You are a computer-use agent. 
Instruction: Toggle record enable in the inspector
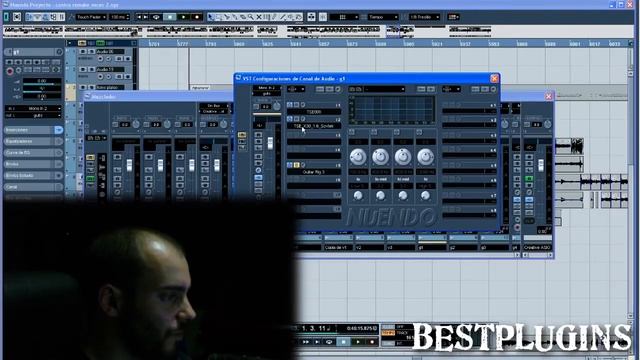click(x=10, y=71)
